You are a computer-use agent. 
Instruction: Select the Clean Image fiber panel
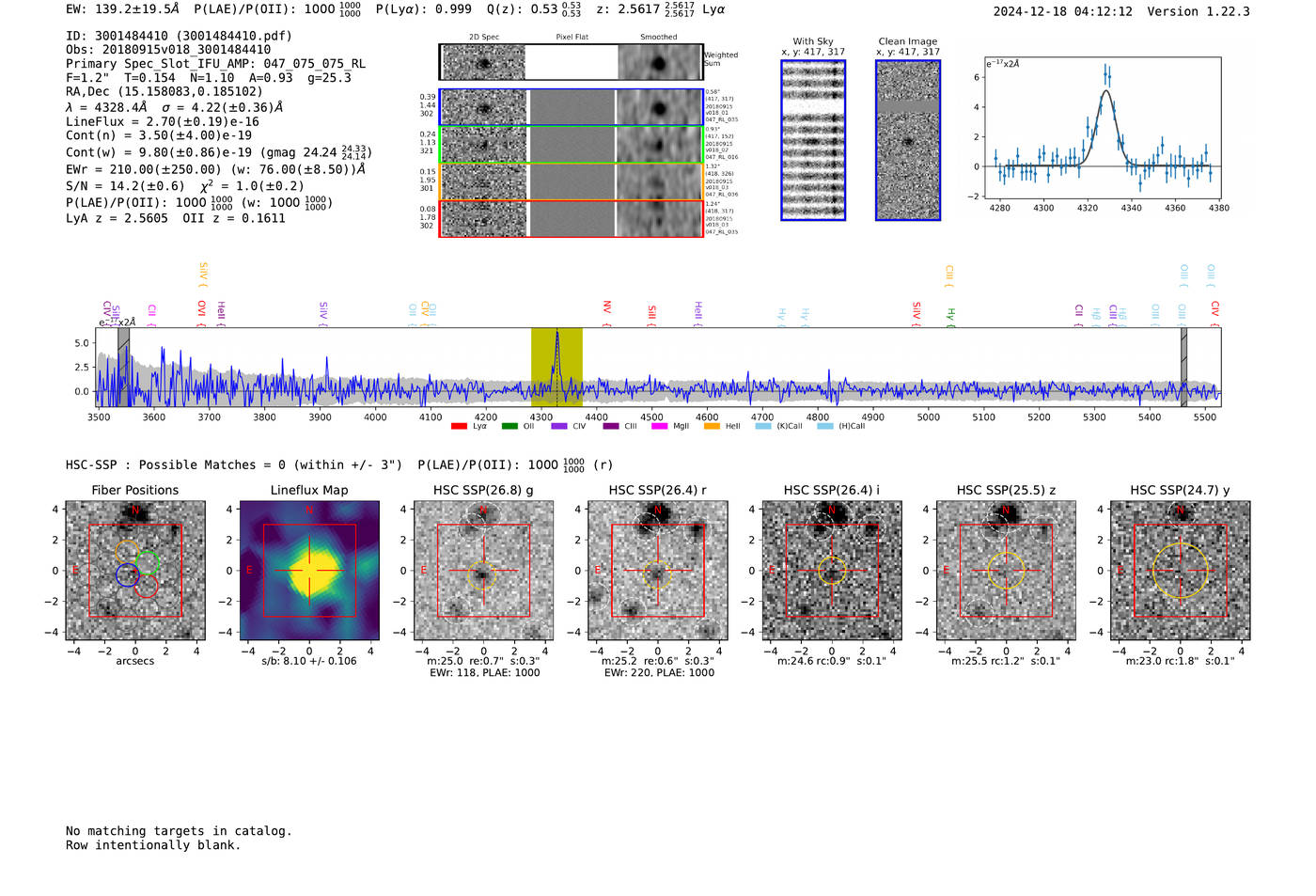pos(908,140)
